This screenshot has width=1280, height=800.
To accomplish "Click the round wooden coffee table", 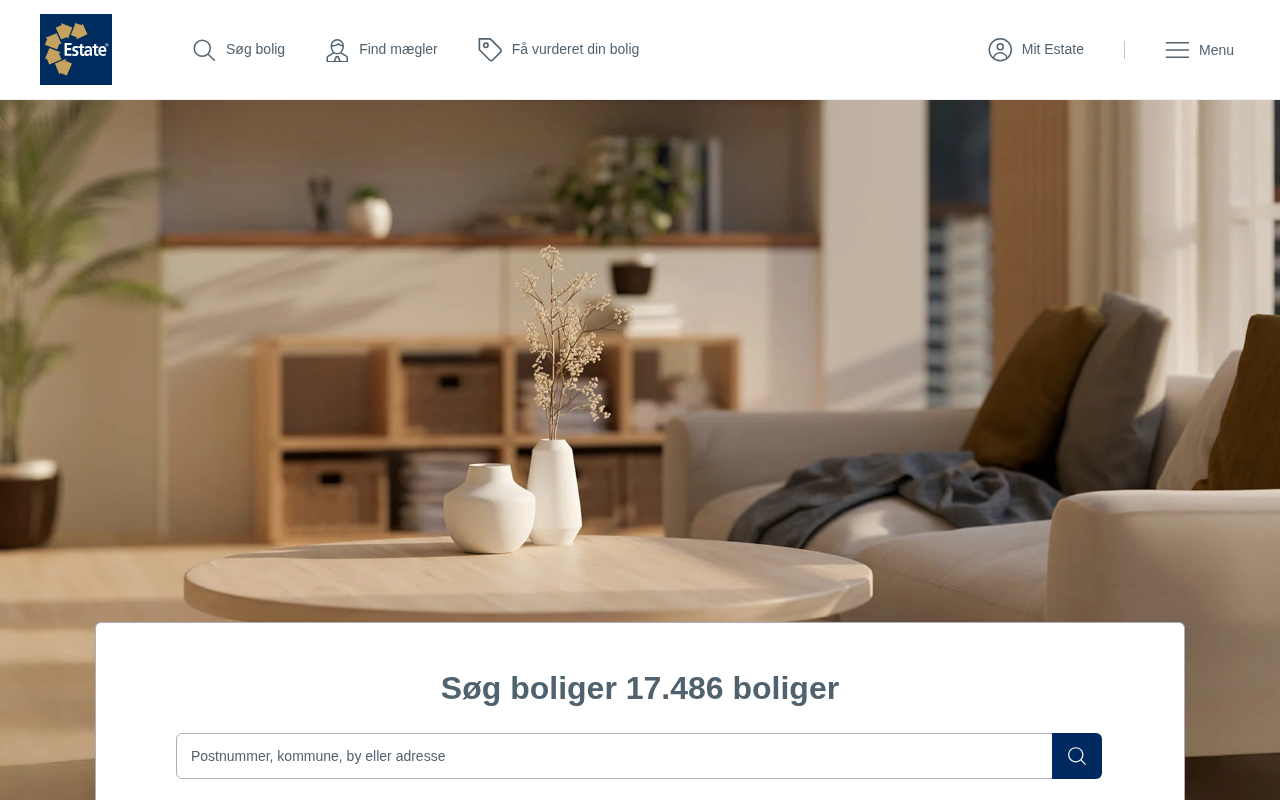I will click(x=528, y=580).
